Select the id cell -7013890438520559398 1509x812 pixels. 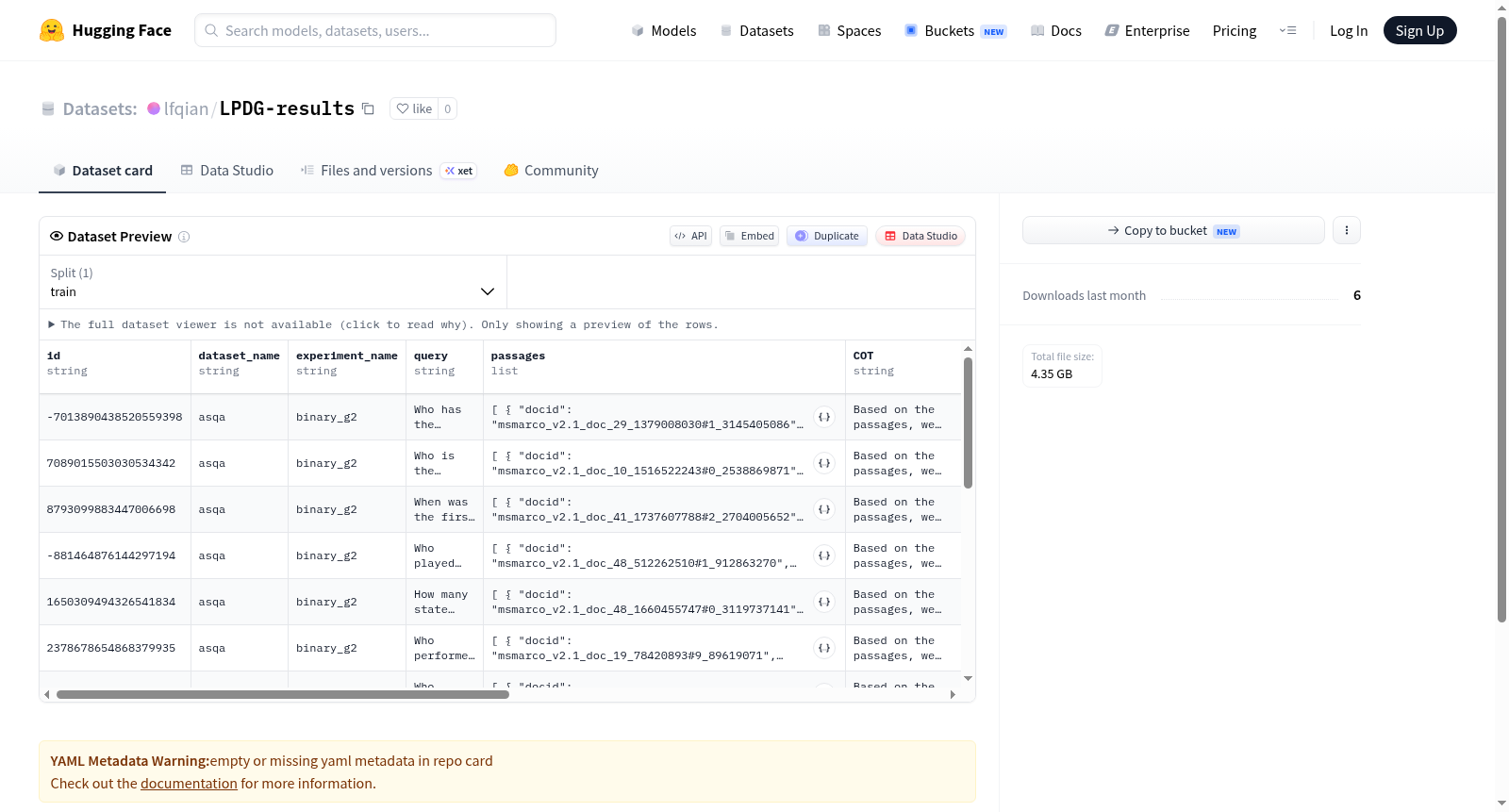tap(115, 417)
